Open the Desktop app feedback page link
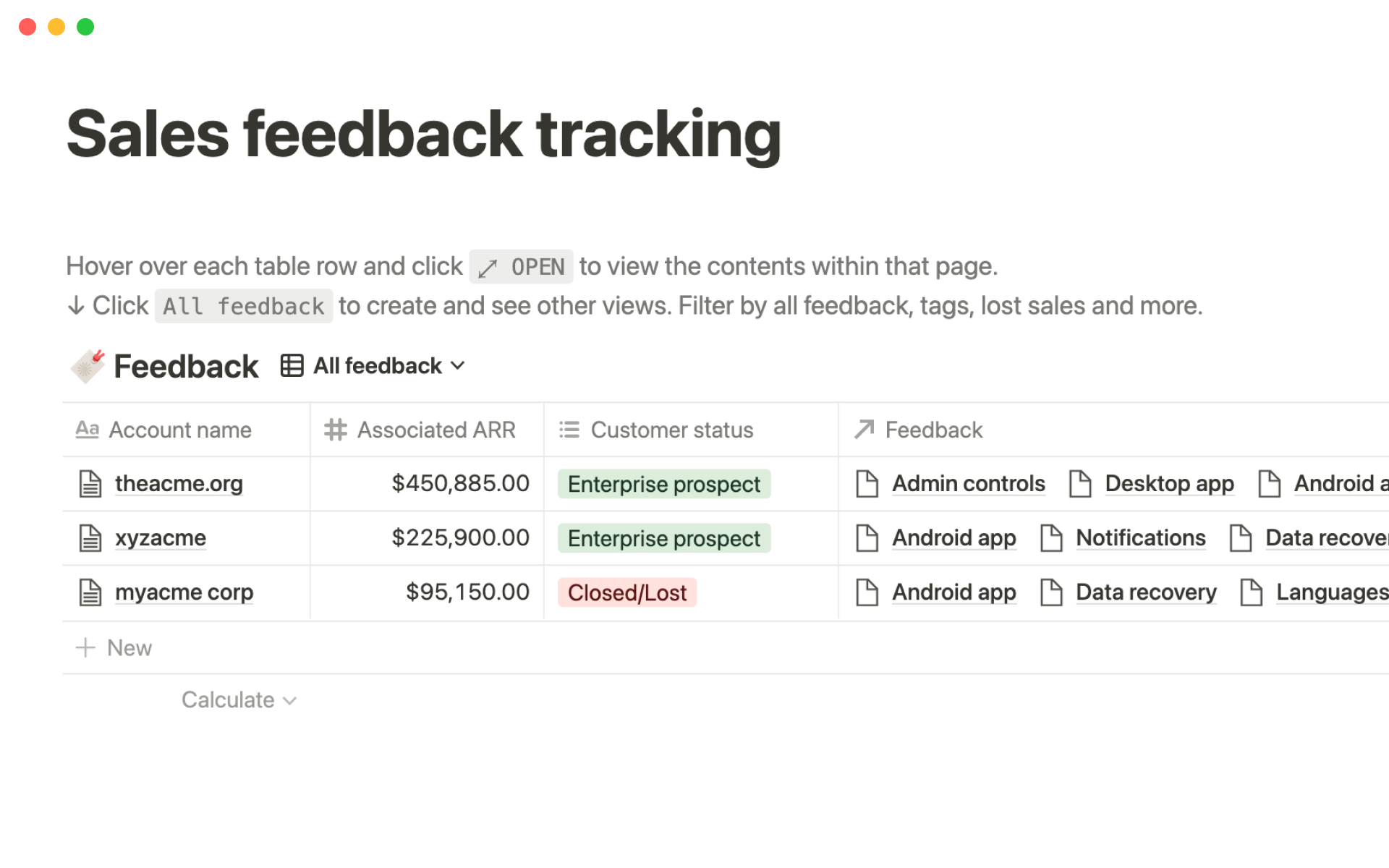Screen dimensions: 1389x868 [1168, 484]
